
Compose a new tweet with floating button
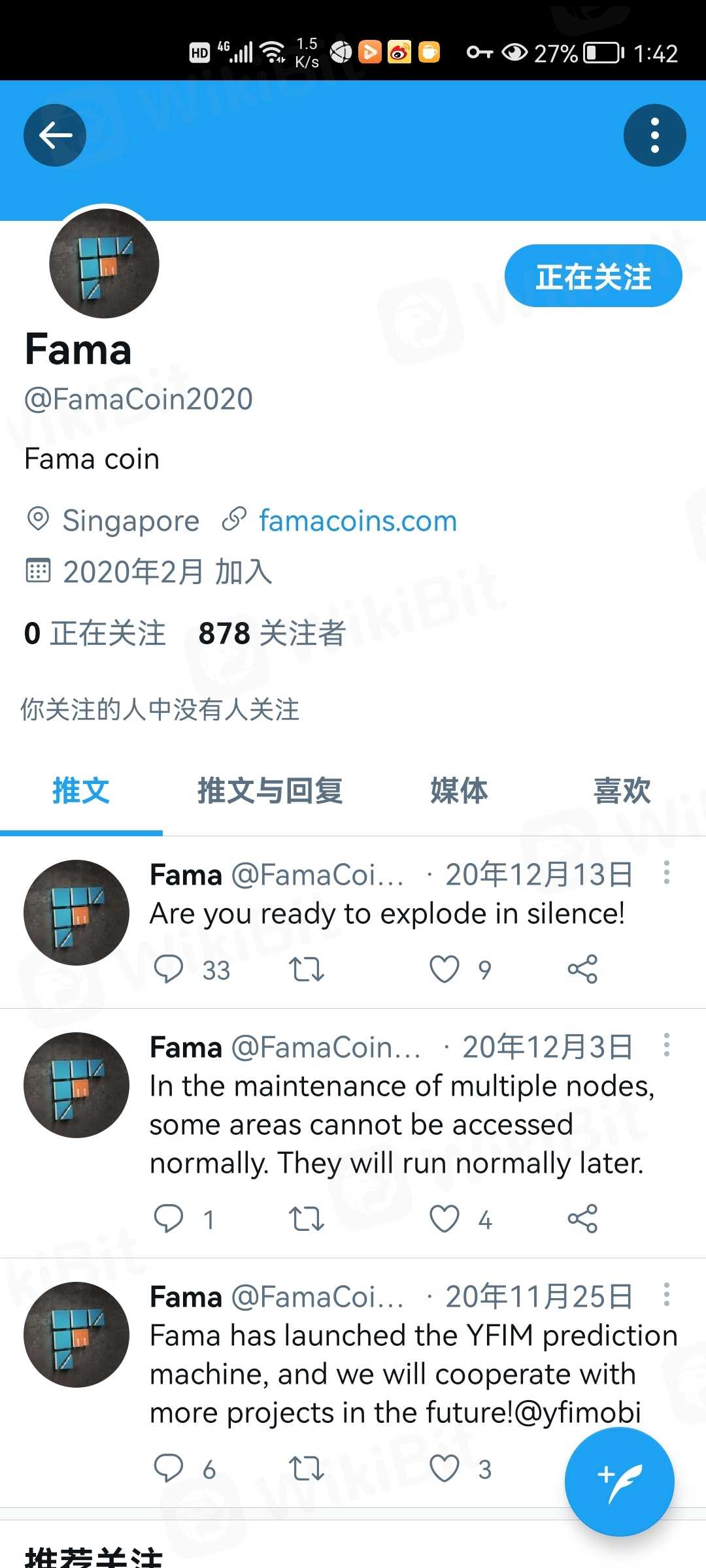619,1481
